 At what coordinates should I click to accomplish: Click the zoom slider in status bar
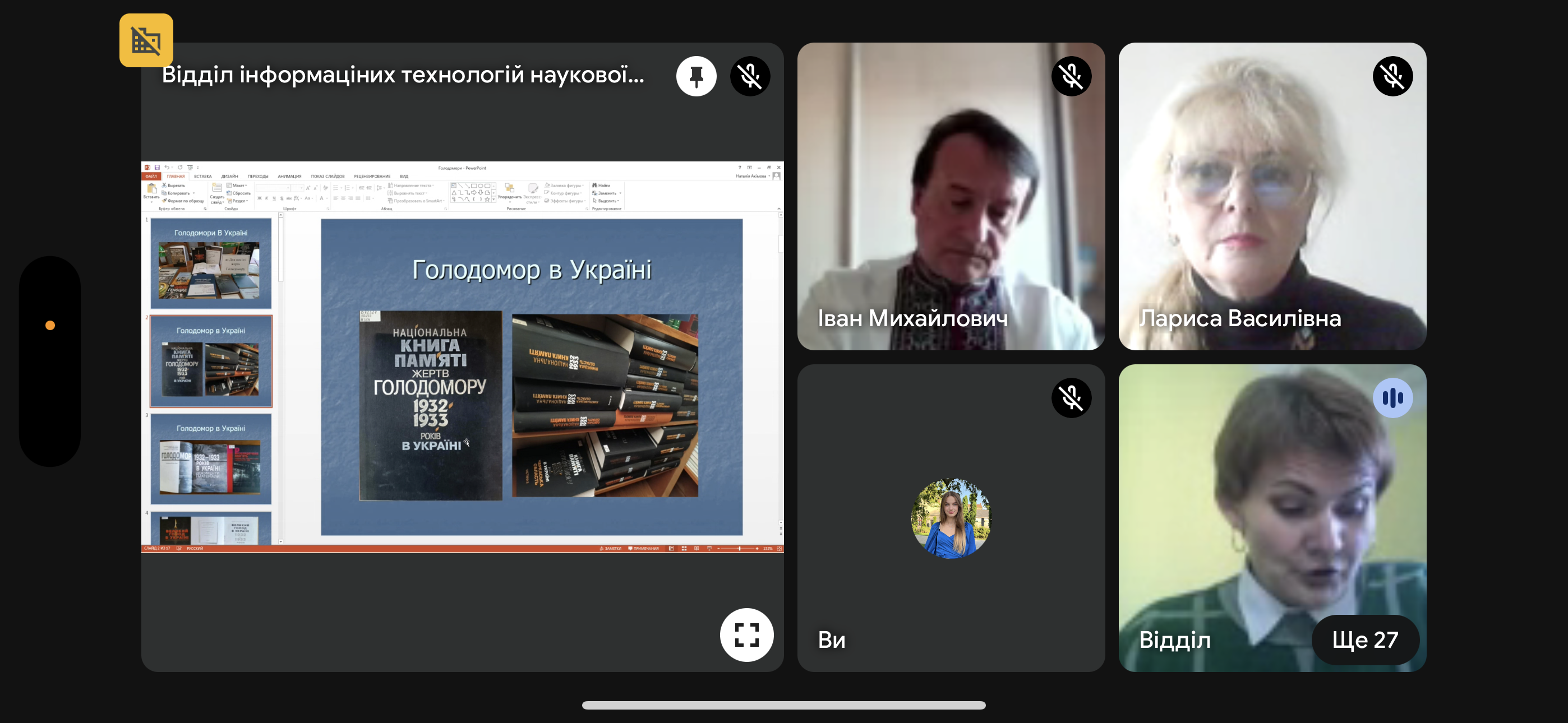pyautogui.click(x=739, y=548)
